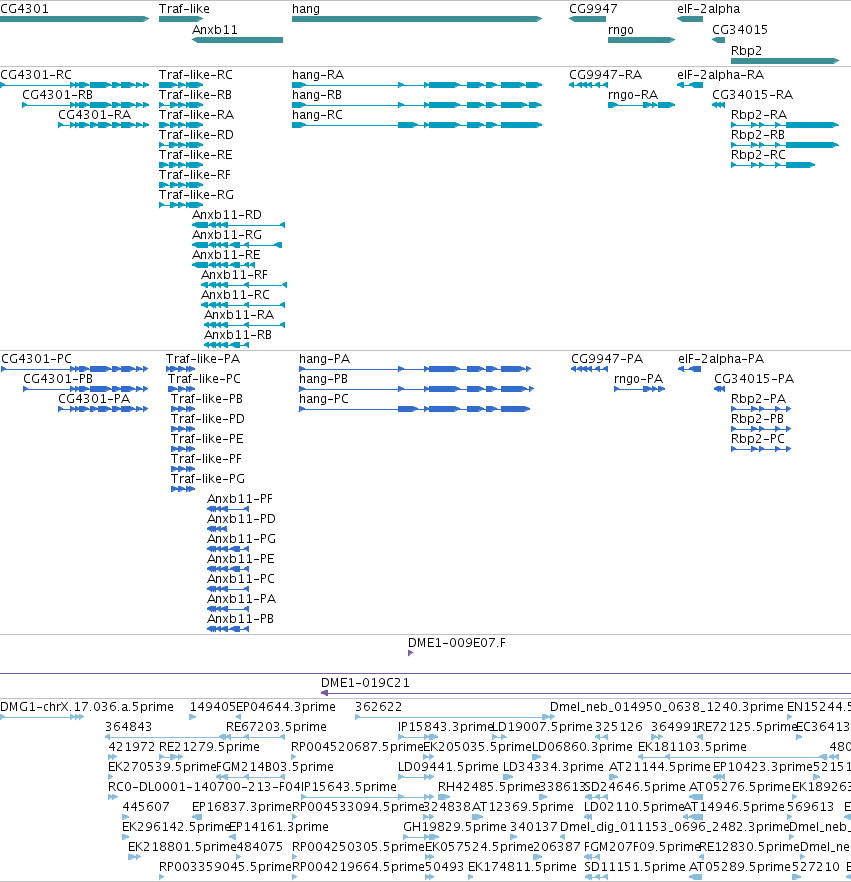Select protein Anxb11-PF label
Screen dimensions: 851x882
click(x=240, y=499)
